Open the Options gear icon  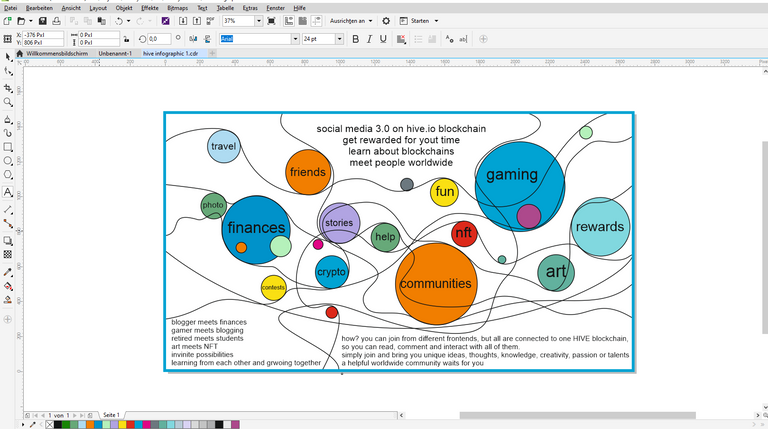click(386, 21)
